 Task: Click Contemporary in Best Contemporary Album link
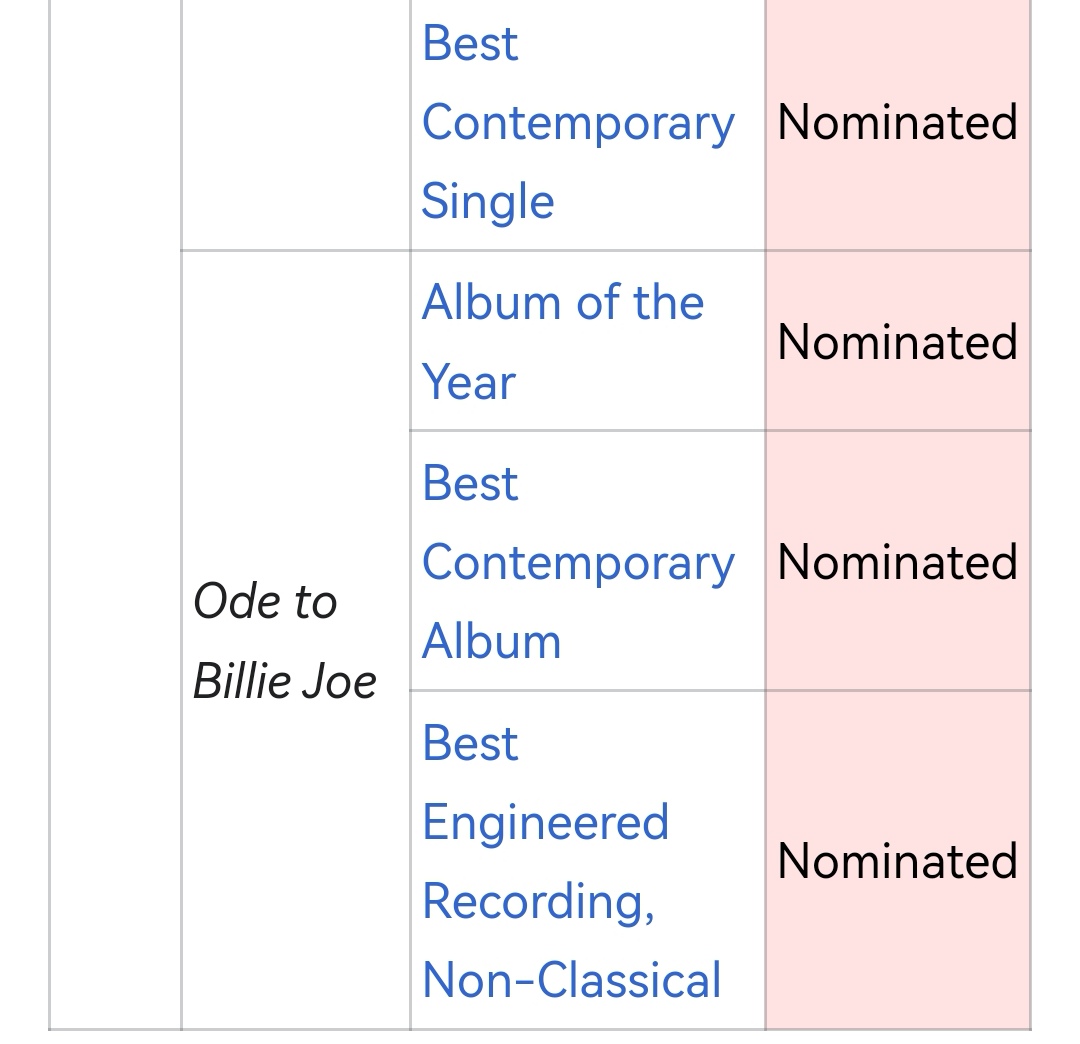pyautogui.click(x=578, y=563)
